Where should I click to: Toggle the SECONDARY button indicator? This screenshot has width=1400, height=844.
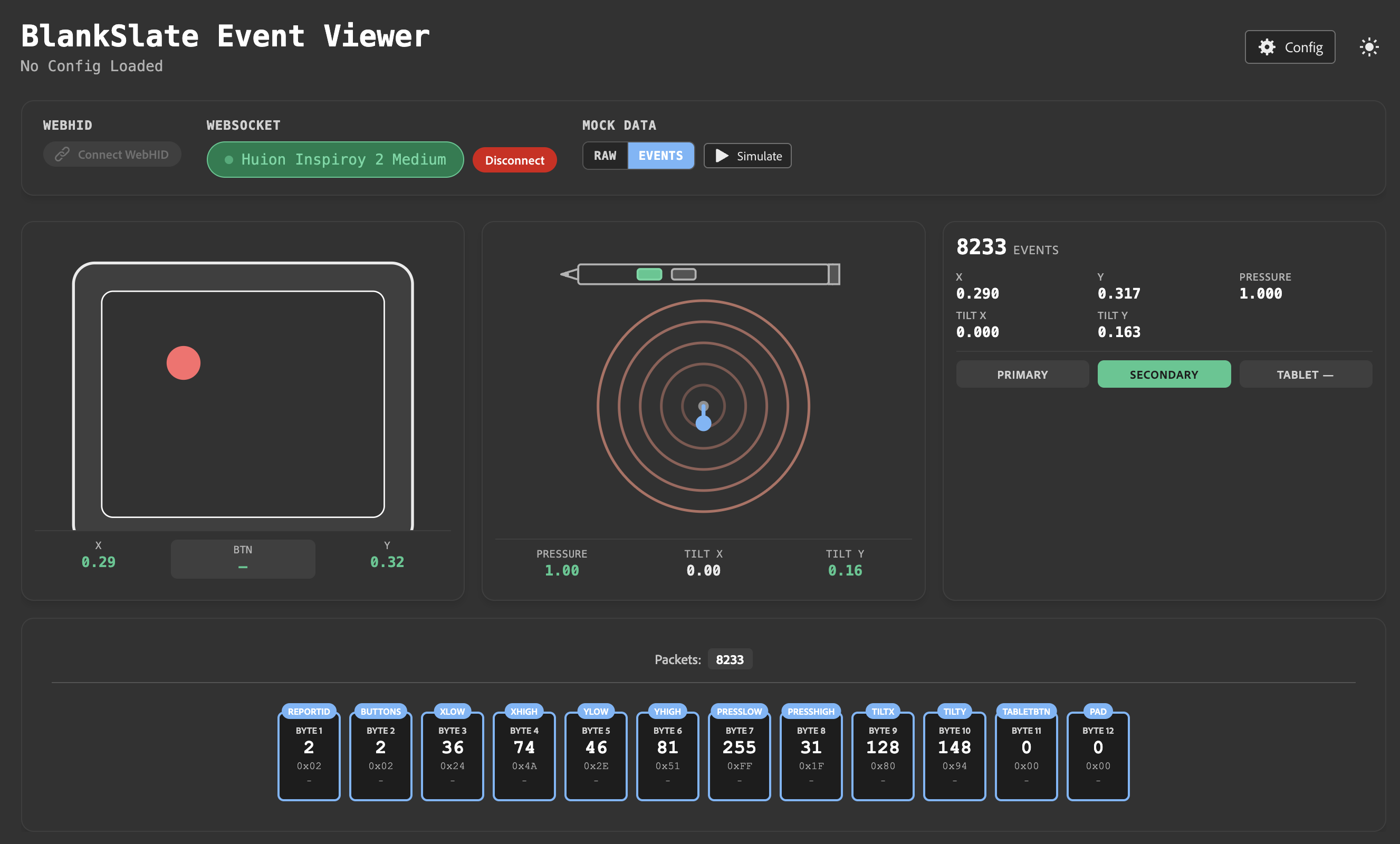click(1164, 375)
